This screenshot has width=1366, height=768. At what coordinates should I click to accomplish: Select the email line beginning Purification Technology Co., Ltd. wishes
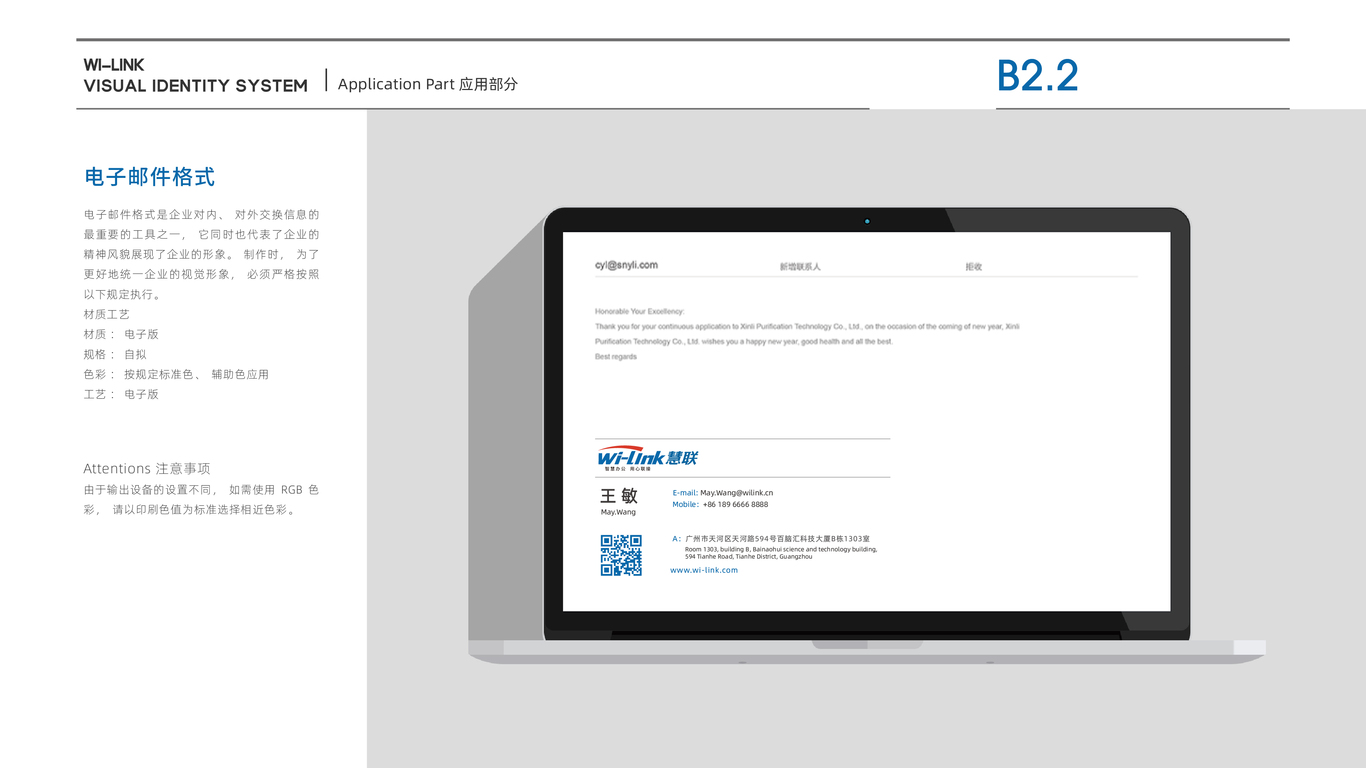point(744,342)
